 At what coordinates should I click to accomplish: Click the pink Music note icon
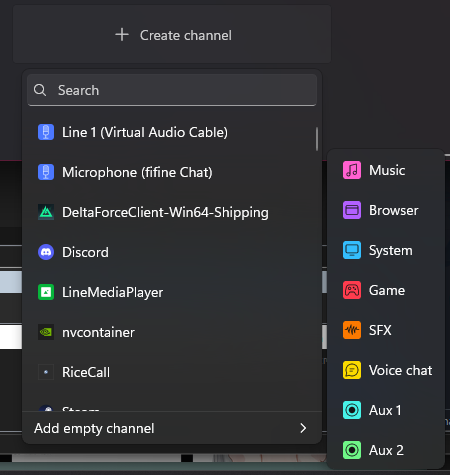pos(352,170)
